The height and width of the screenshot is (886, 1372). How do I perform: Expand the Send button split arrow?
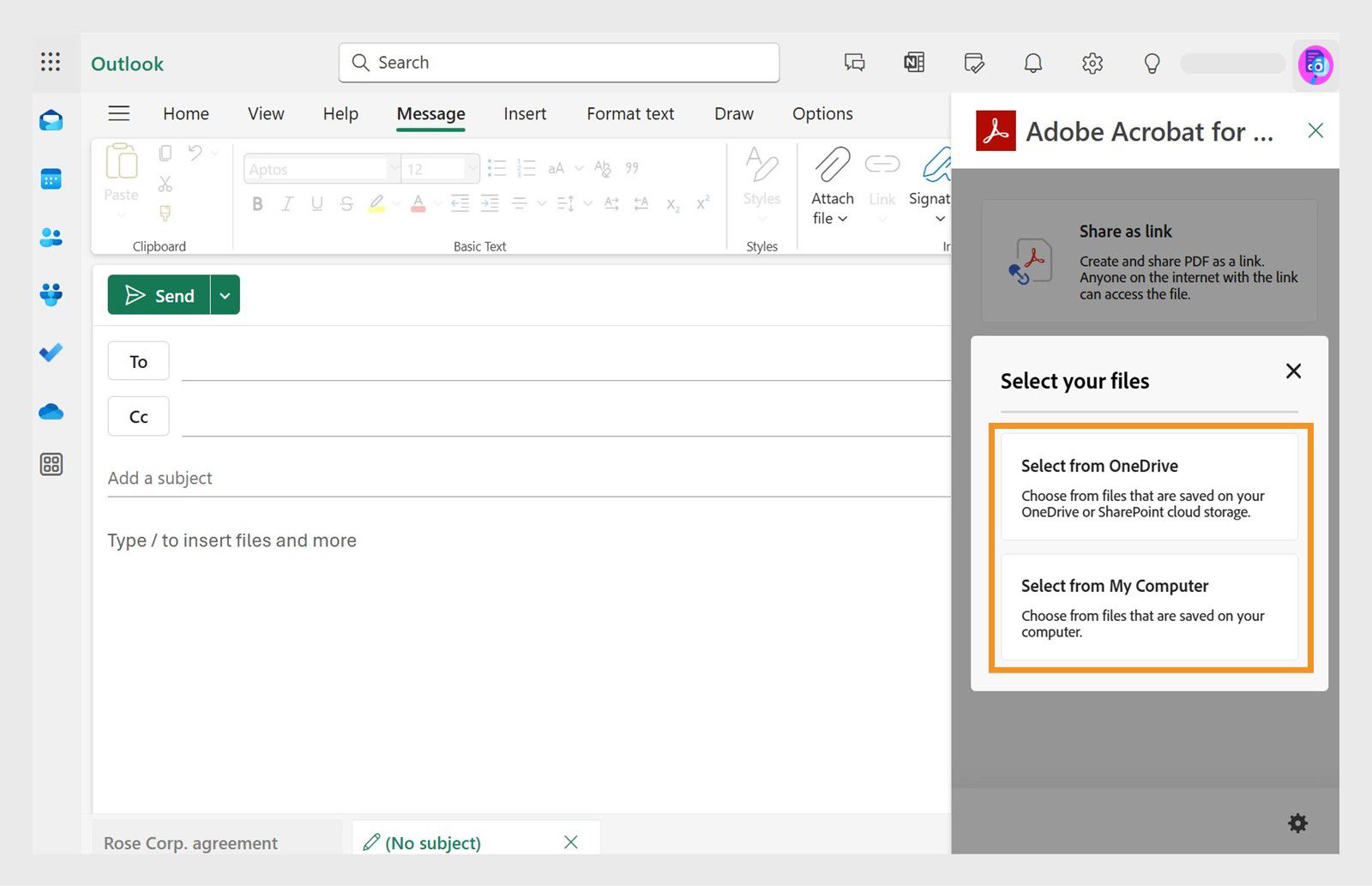click(225, 294)
